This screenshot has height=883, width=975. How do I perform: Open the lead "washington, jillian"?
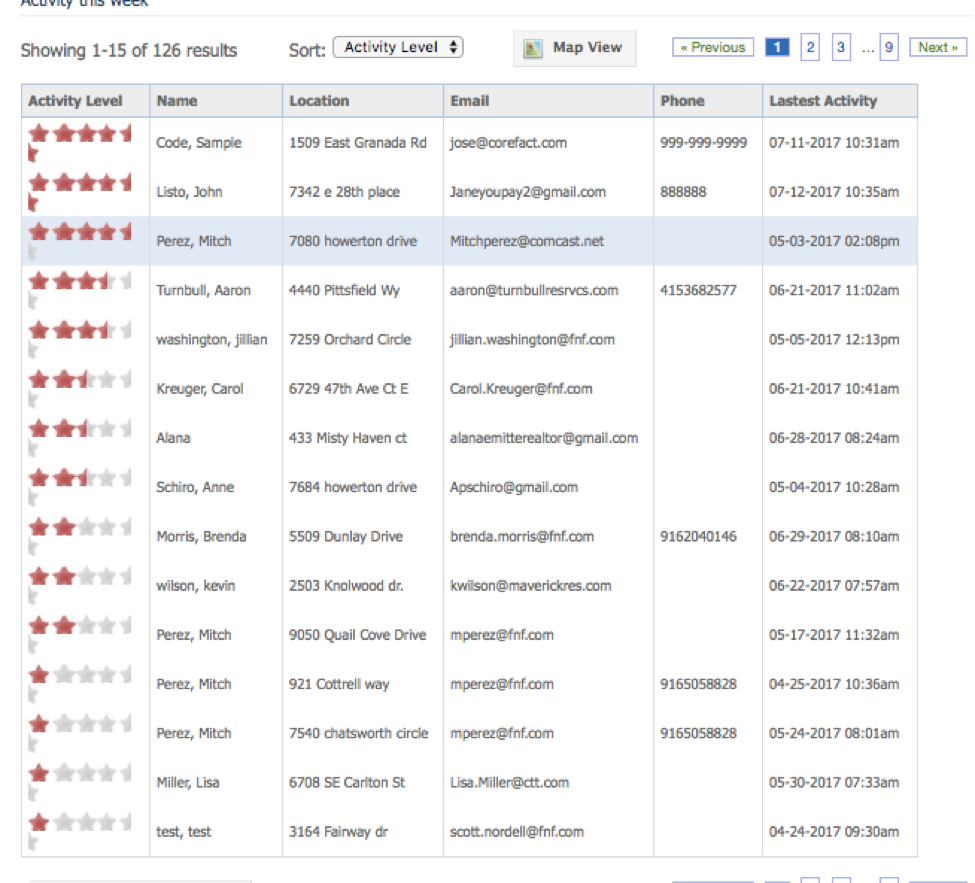click(212, 340)
